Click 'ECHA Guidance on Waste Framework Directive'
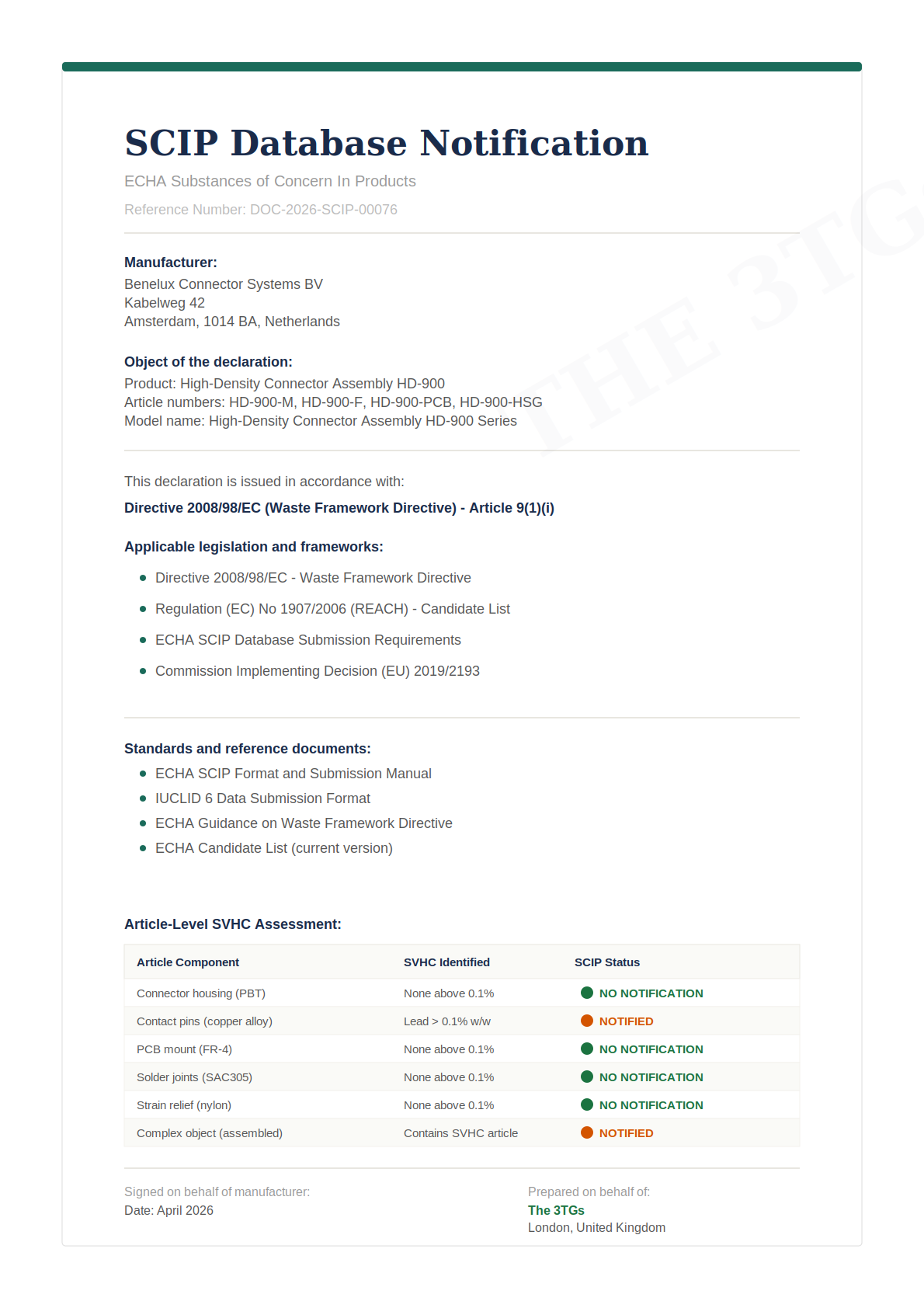 click(x=304, y=823)
